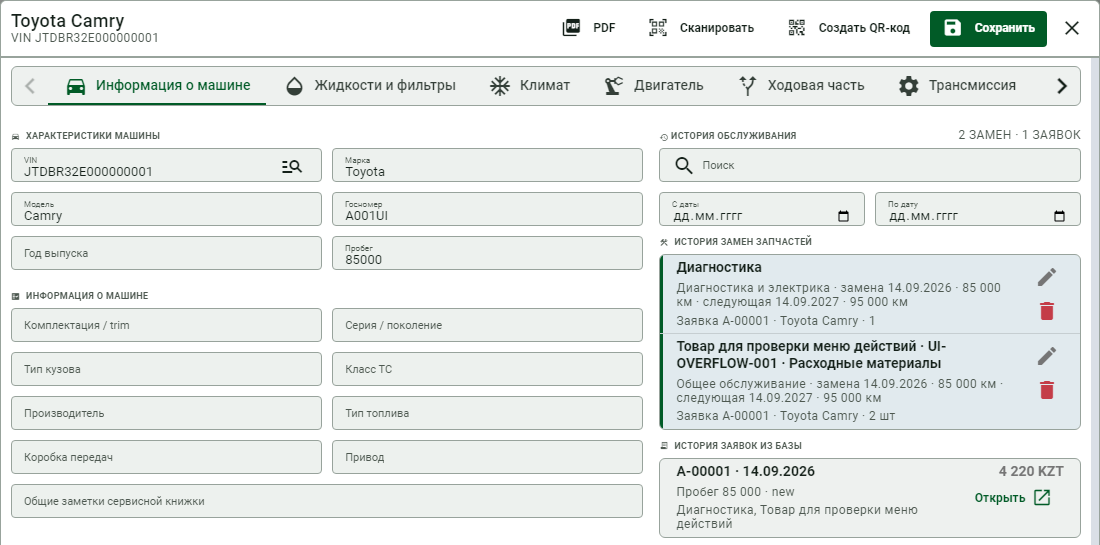Click the Производитель field
The height and width of the screenshot is (545, 1100).
click(x=166, y=413)
